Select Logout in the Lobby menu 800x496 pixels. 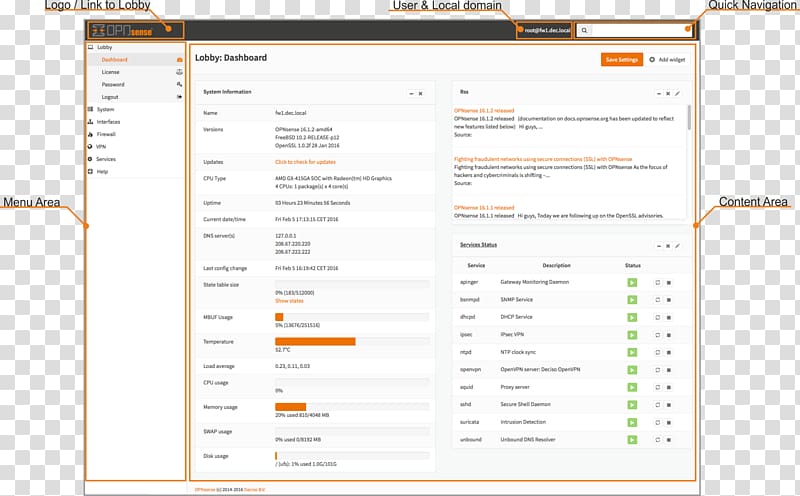(110, 97)
